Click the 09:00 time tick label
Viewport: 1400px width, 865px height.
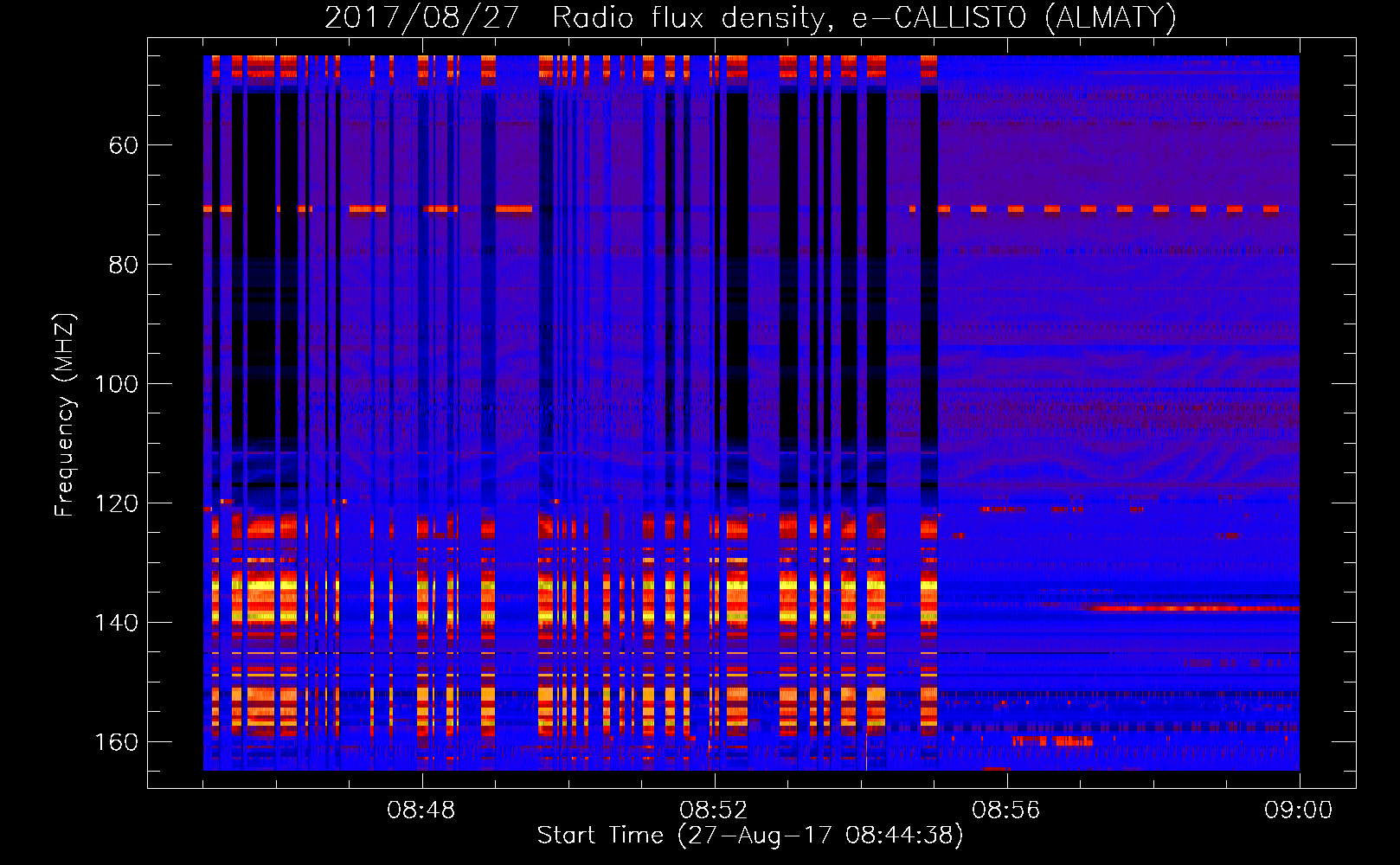click(1299, 811)
